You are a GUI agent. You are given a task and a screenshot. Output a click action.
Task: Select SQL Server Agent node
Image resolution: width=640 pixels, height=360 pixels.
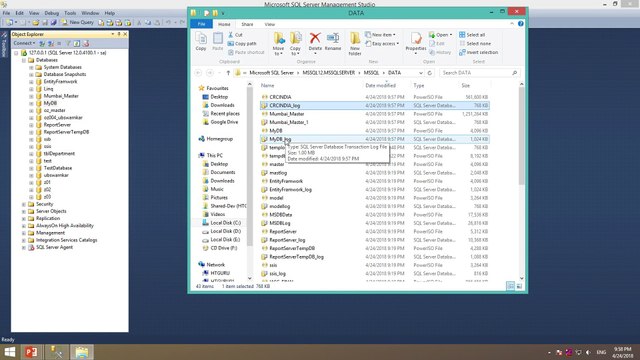point(54,247)
